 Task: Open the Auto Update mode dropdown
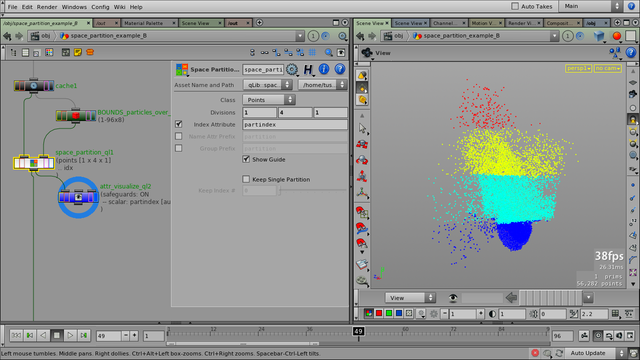597,353
